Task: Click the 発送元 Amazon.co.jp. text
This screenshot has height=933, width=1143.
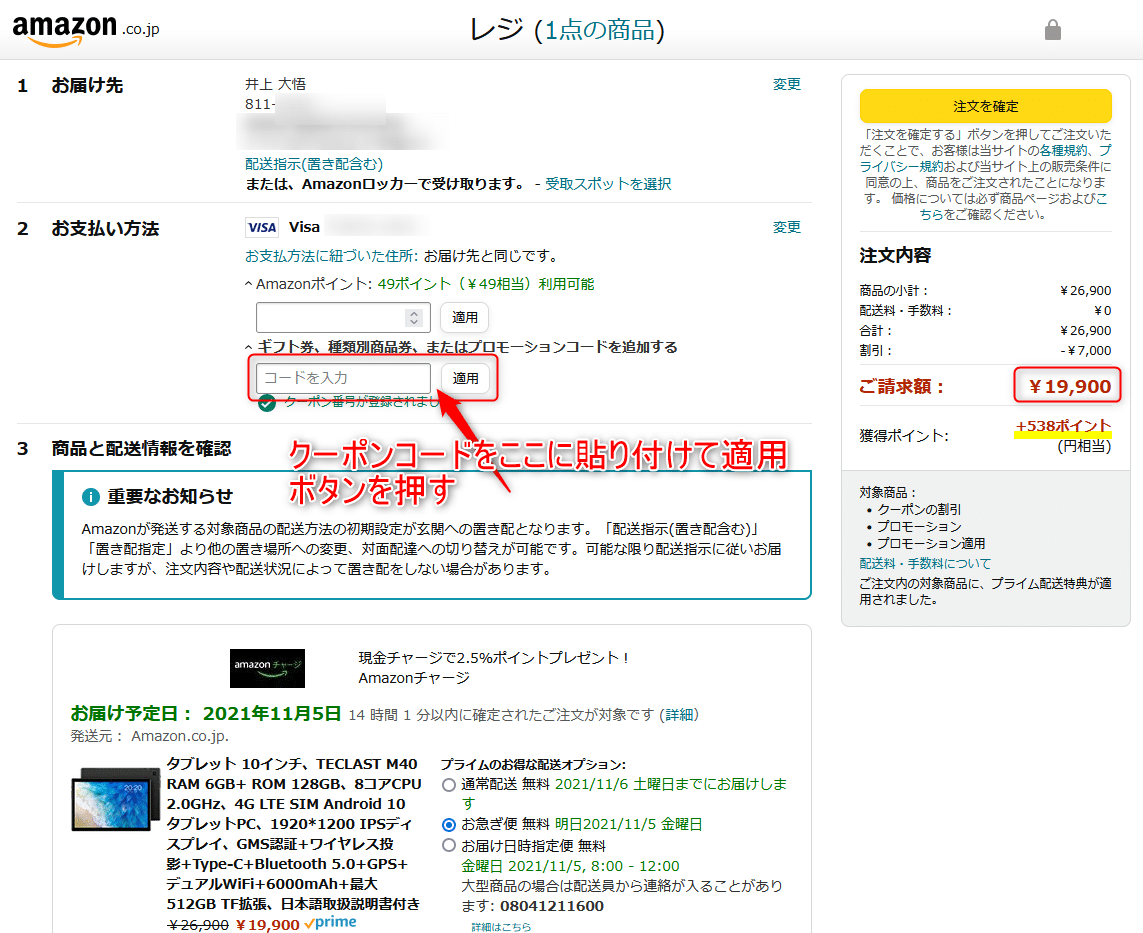Action: pyautogui.click(x=149, y=736)
